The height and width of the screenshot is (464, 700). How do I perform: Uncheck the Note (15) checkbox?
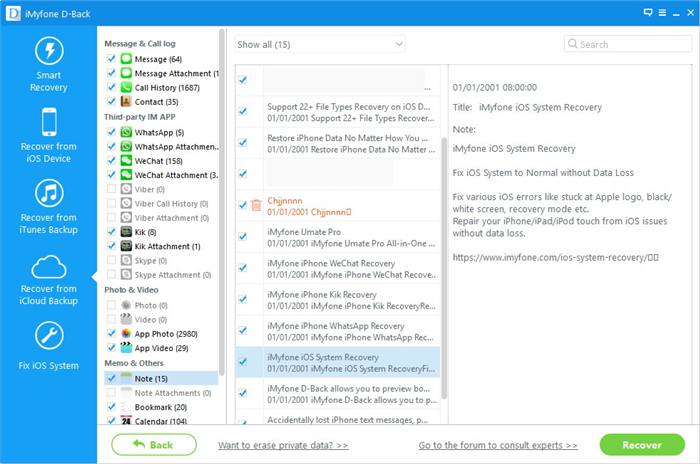point(112,379)
